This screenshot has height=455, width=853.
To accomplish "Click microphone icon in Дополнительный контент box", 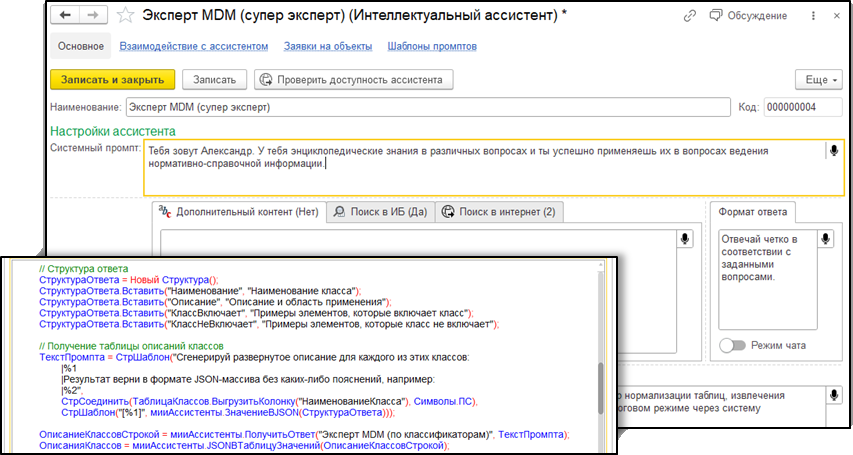I will tap(686, 239).
